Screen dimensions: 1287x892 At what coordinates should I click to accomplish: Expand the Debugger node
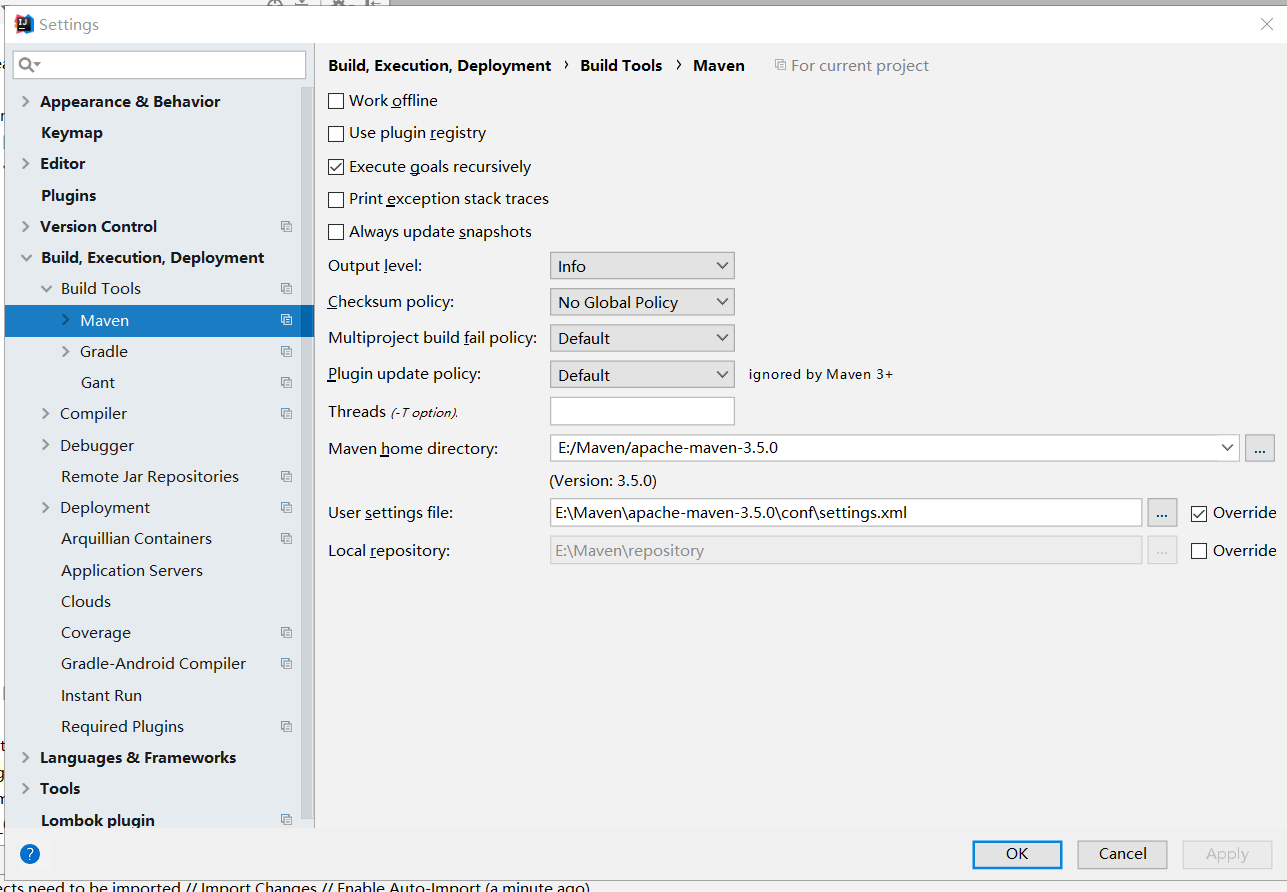point(46,446)
